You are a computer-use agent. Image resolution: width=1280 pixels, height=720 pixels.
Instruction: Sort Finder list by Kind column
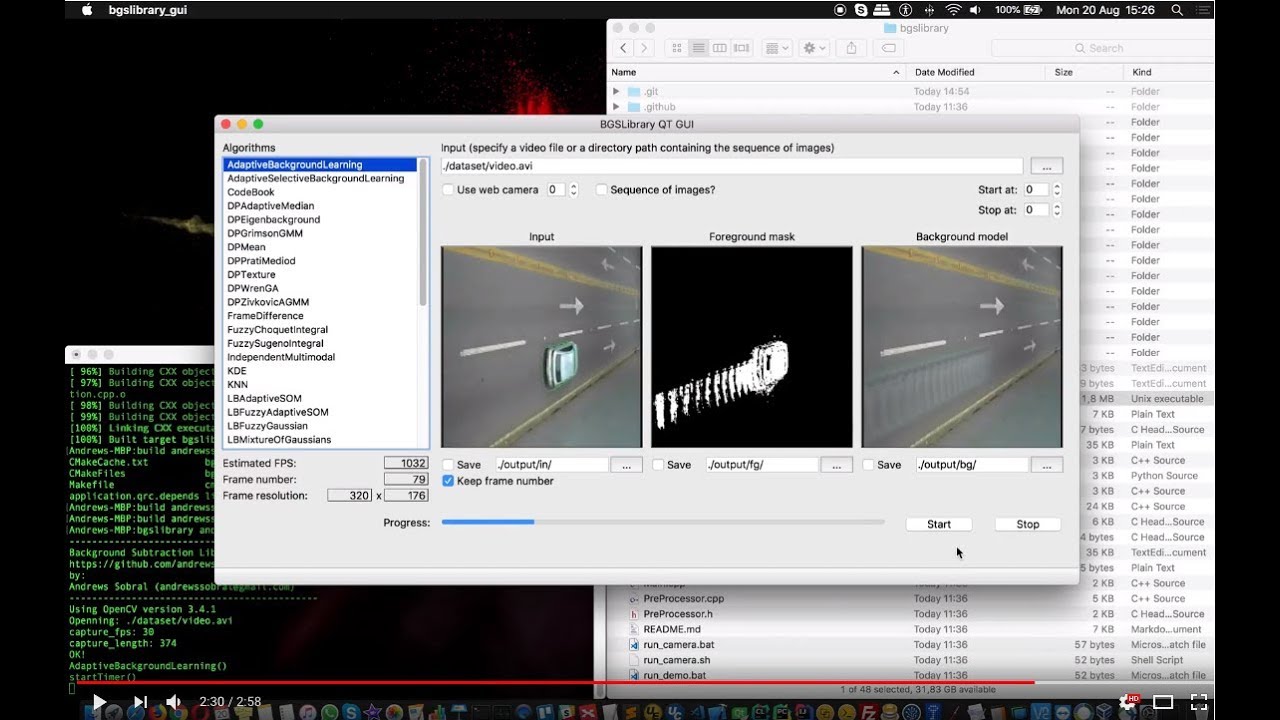(x=1168, y=72)
